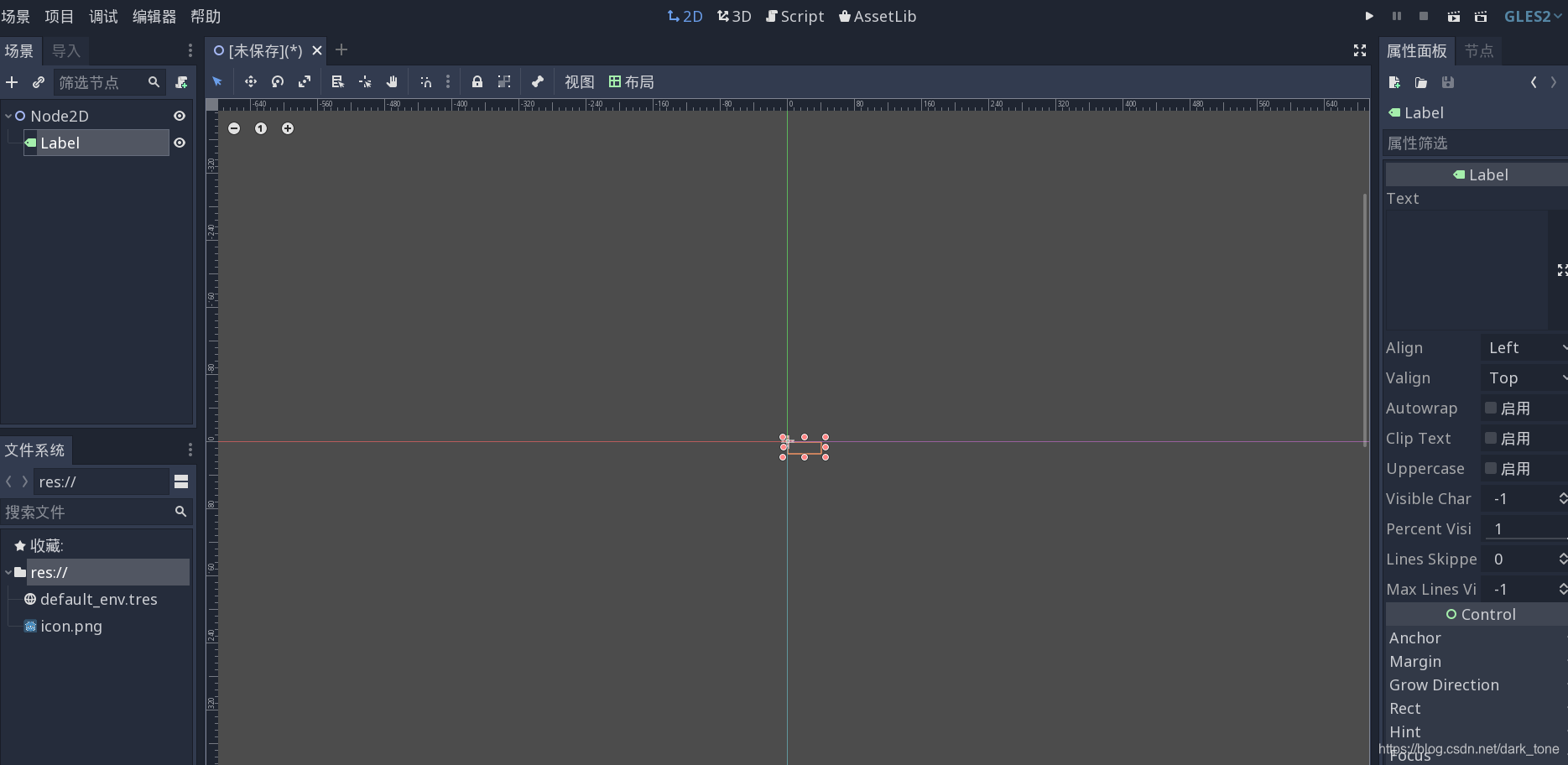Activate the Move Mode tool
This screenshot has width=1568, height=765.
click(x=250, y=81)
